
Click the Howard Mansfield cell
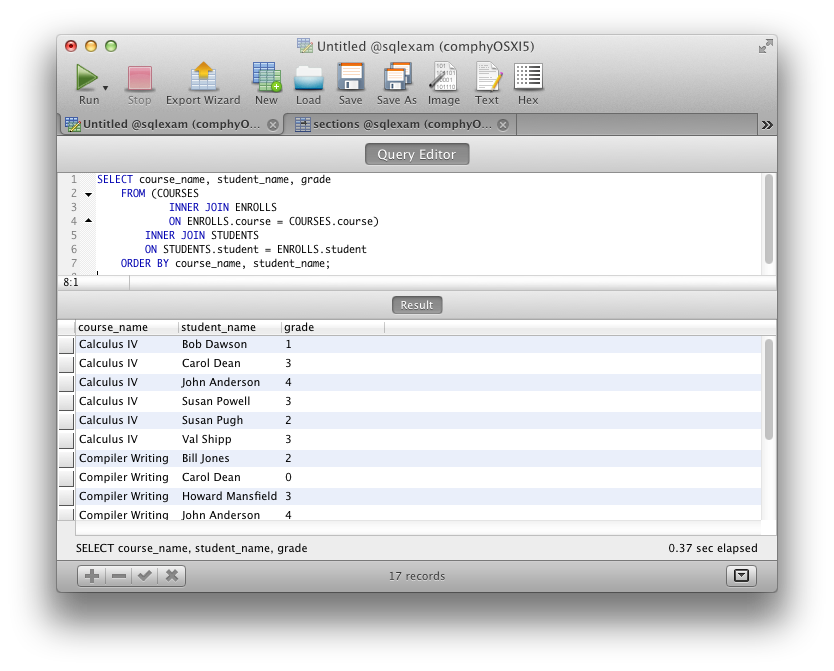pyautogui.click(x=229, y=497)
